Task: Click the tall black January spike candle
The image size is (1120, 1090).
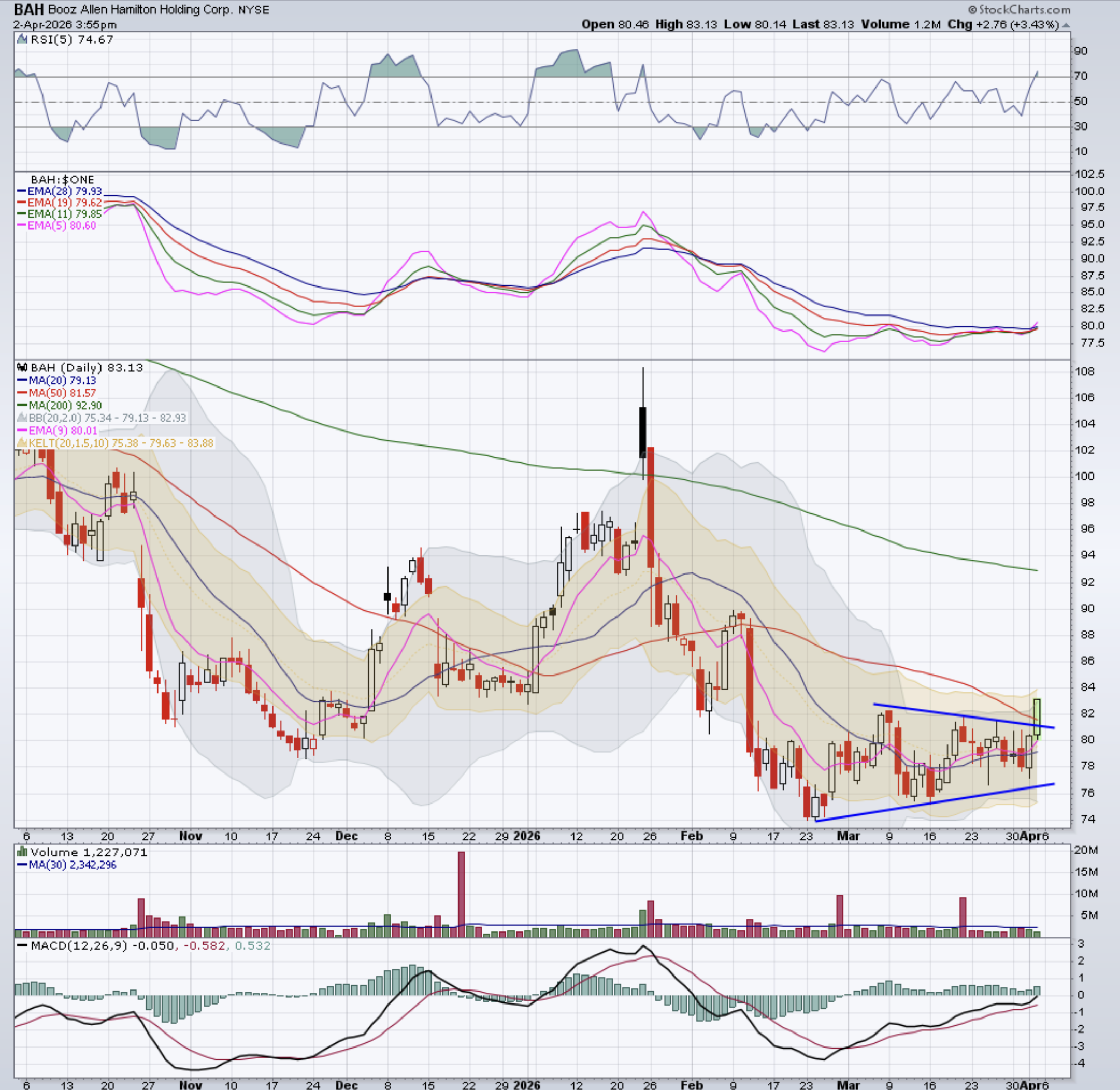Action: [x=643, y=432]
